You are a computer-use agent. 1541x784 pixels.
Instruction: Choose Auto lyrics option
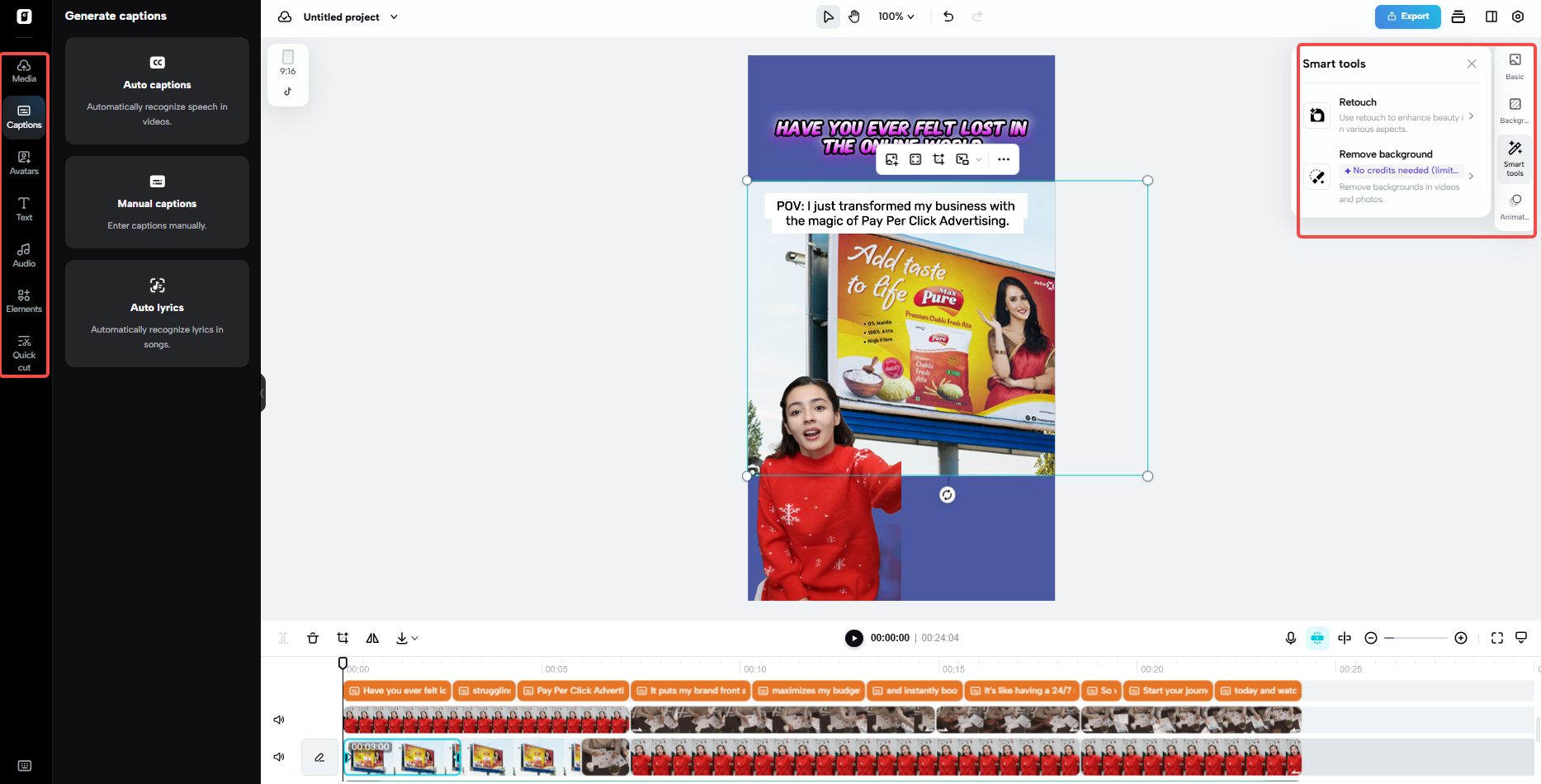pyautogui.click(x=157, y=314)
